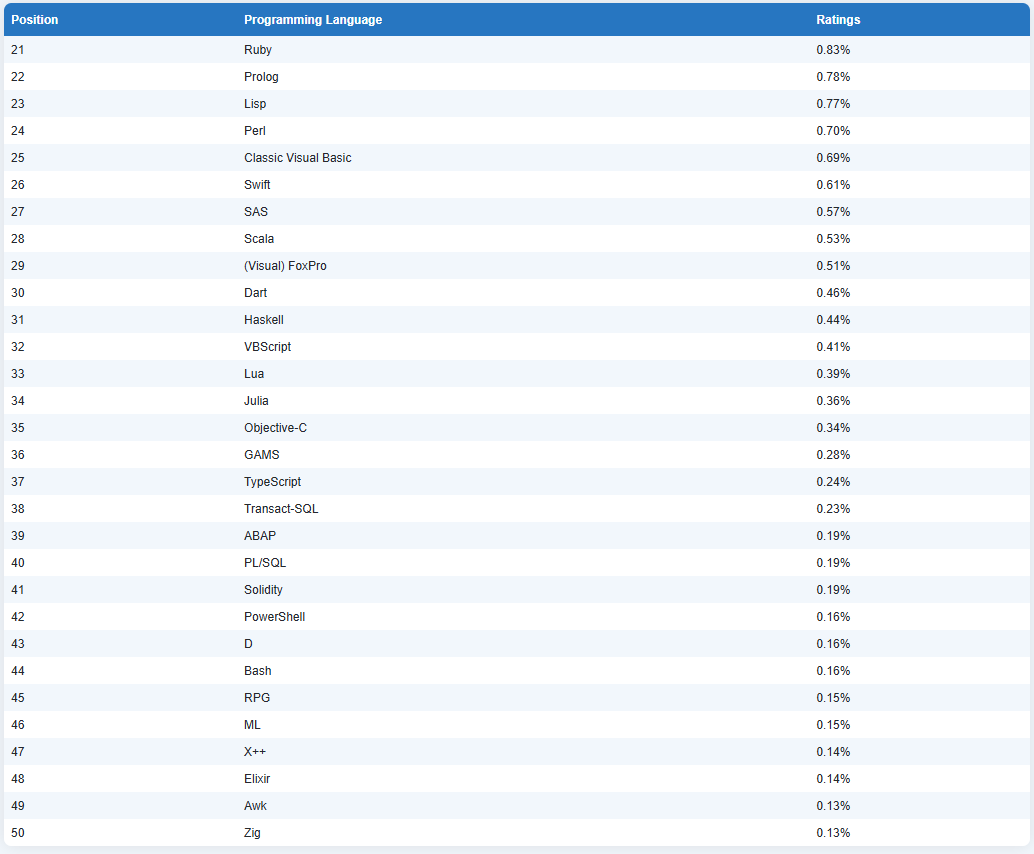Image resolution: width=1034 pixels, height=854 pixels.
Task: Select the Objective-C row name
Action: [x=275, y=428]
